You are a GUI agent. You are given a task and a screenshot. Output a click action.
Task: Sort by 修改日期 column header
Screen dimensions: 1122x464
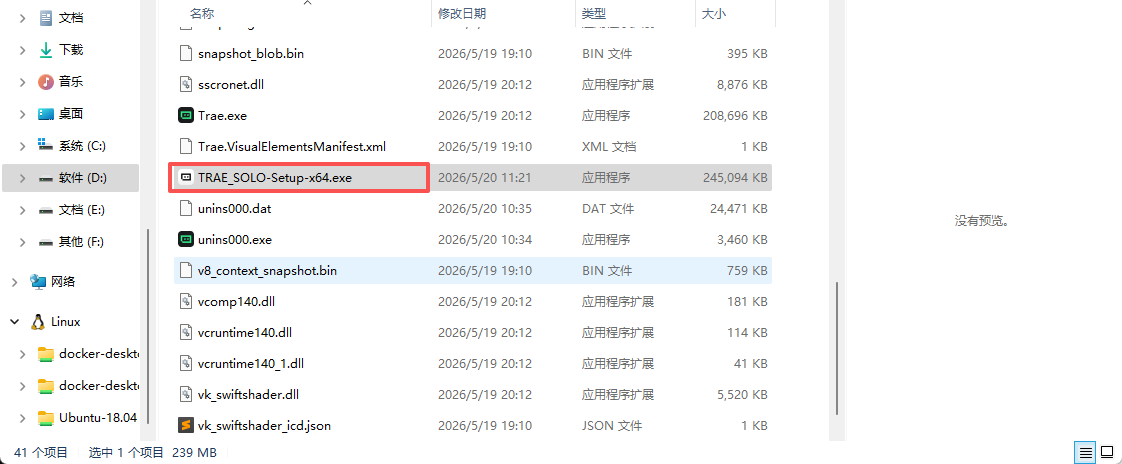[x=462, y=13]
